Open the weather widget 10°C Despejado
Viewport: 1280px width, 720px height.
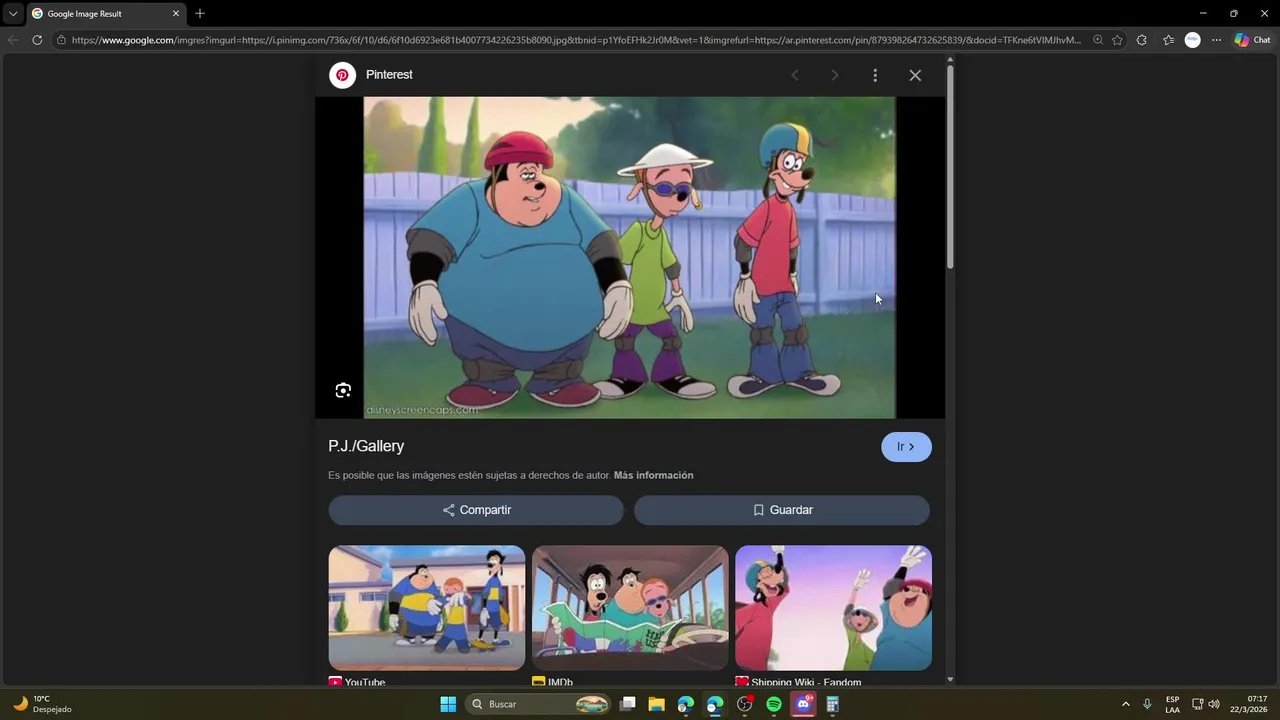pyautogui.click(x=43, y=704)
